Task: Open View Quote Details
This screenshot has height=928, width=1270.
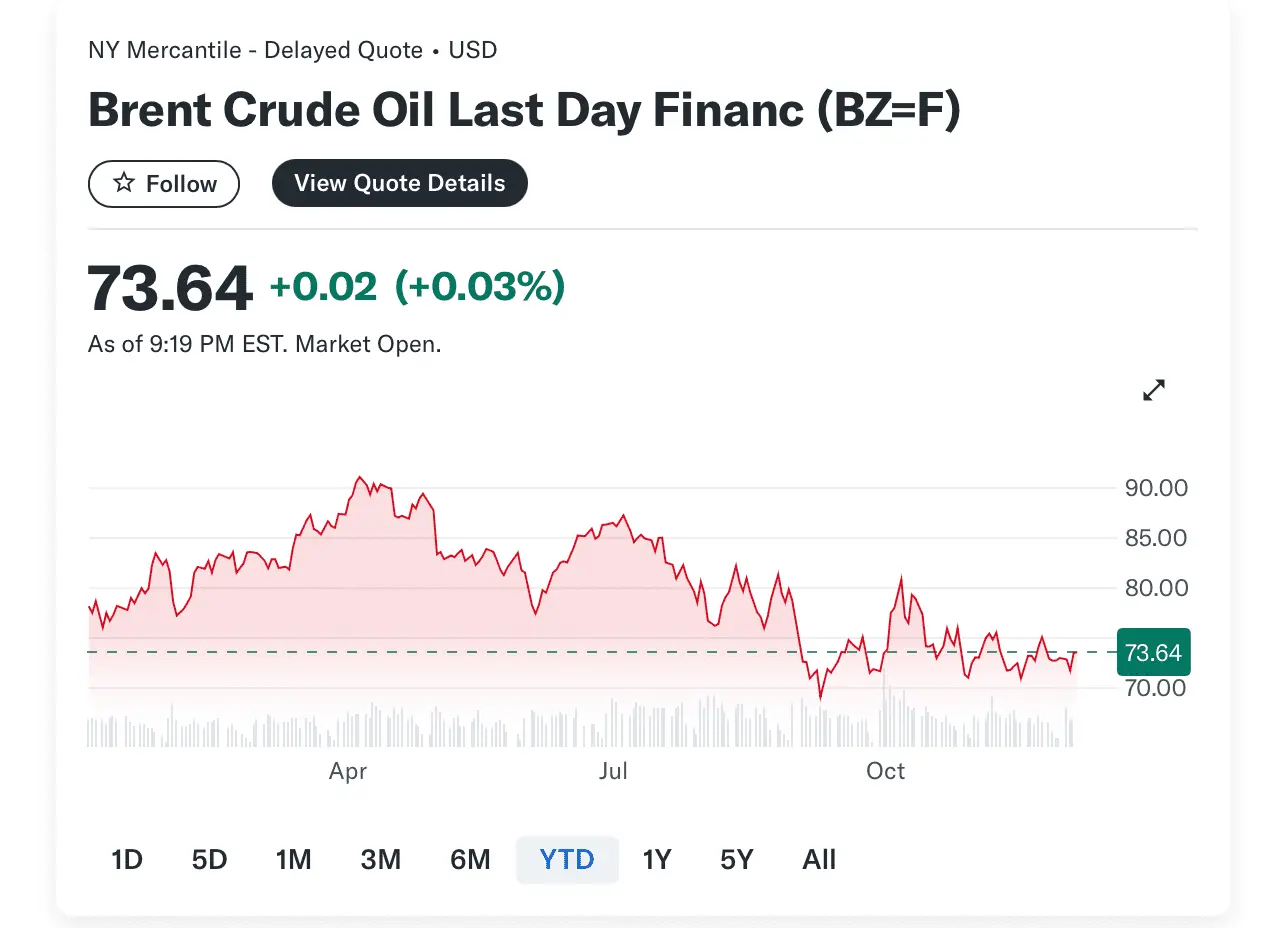Action: pyautogui.click(x=399, y=183)
